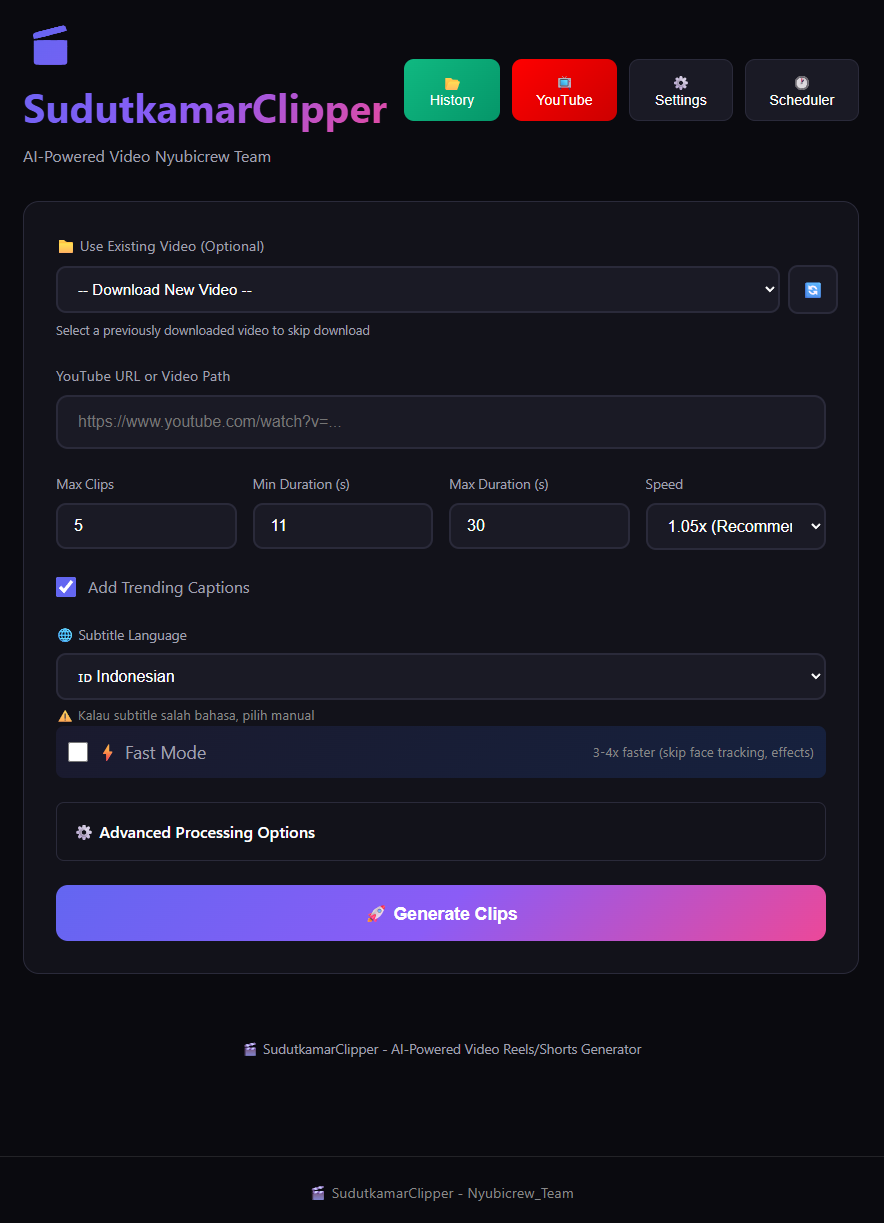Click the lightning bolt icon in Fast Mode row

pyautogui.click(x=108, y=752)
